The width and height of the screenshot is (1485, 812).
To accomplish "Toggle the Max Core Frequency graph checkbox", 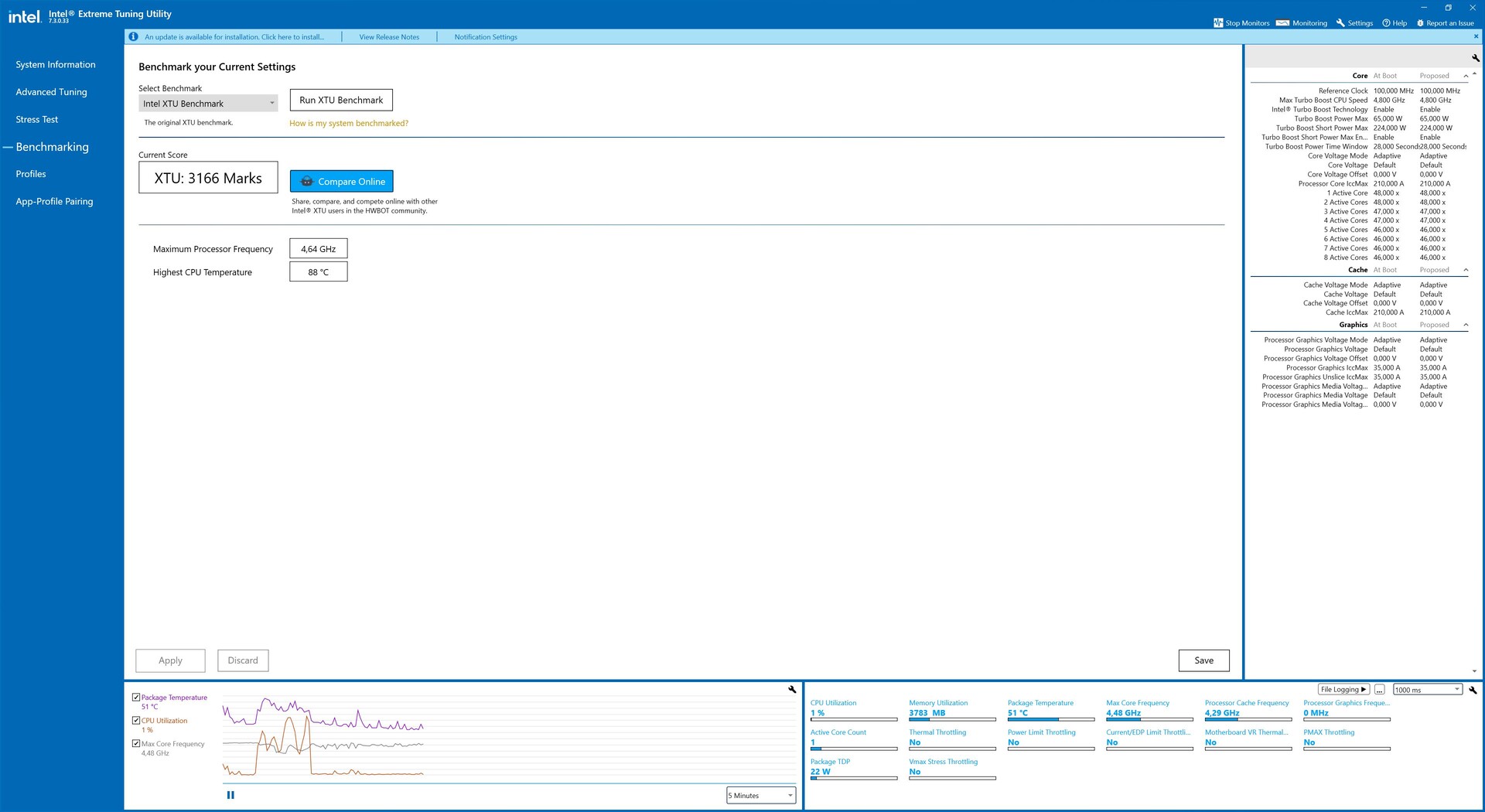I will coord(136,744).
